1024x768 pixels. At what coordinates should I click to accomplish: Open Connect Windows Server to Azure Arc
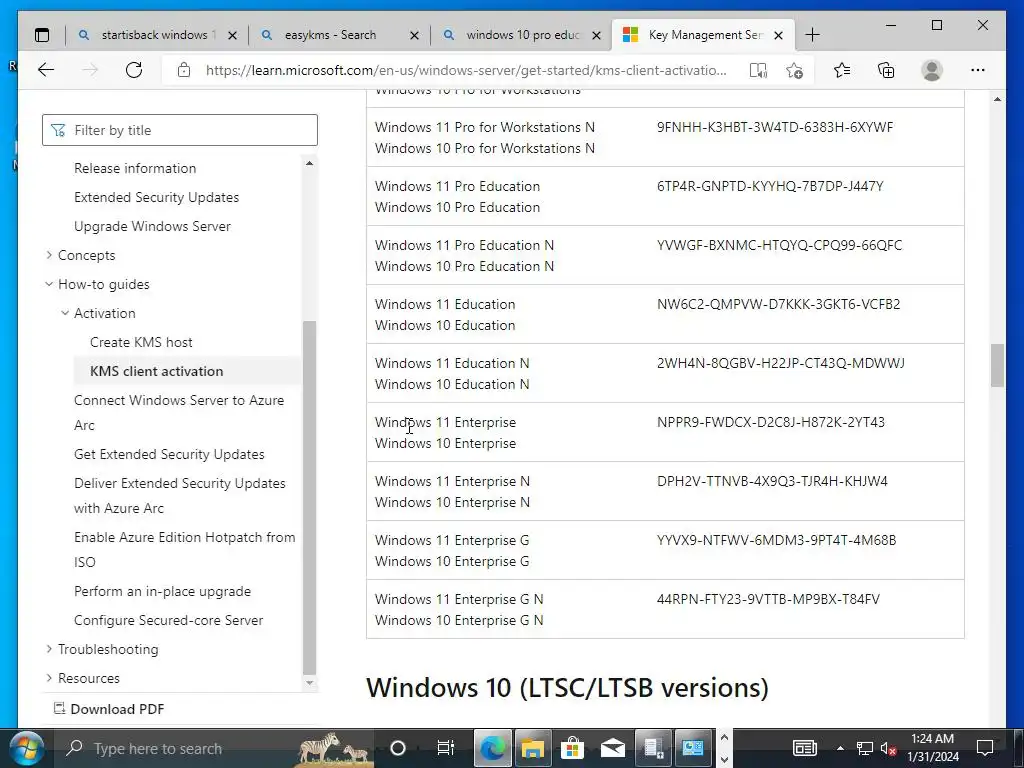click(x=178, y=412)
